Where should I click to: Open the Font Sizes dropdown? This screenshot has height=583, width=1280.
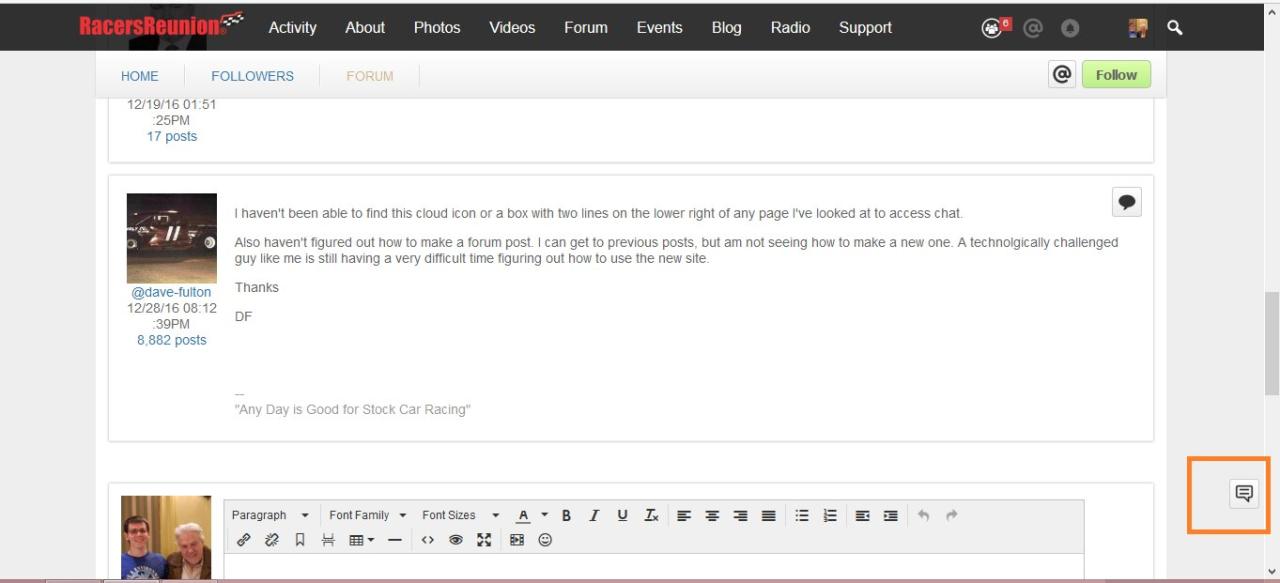[460, 515]
